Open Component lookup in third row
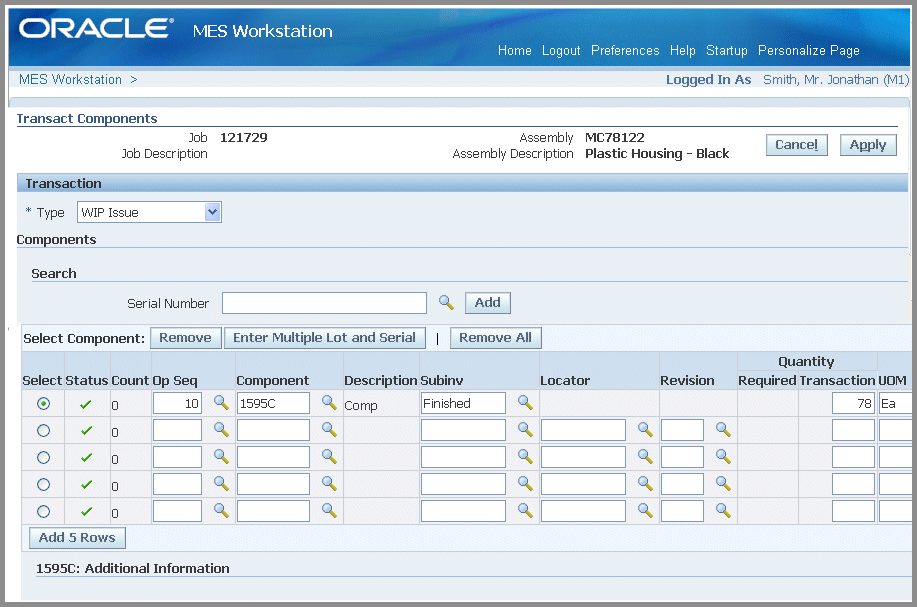This screenshot has width=917, height=607. 329,456
